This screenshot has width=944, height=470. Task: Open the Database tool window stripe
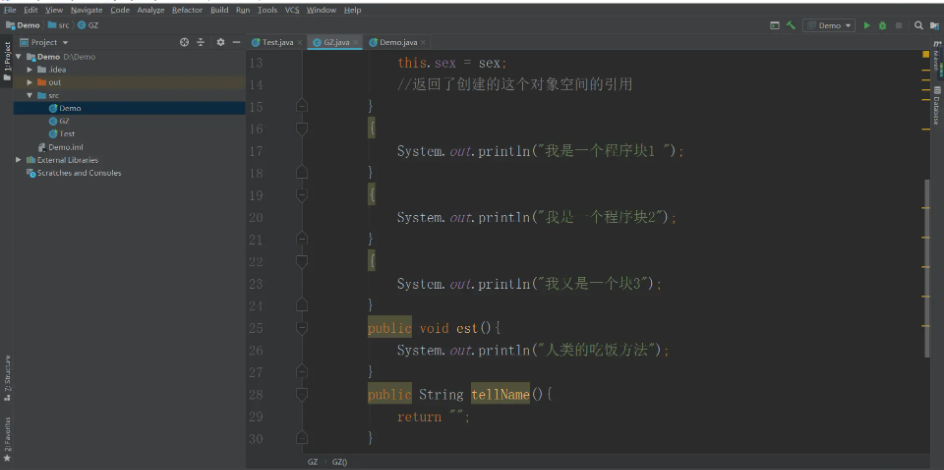pos(937,105)
